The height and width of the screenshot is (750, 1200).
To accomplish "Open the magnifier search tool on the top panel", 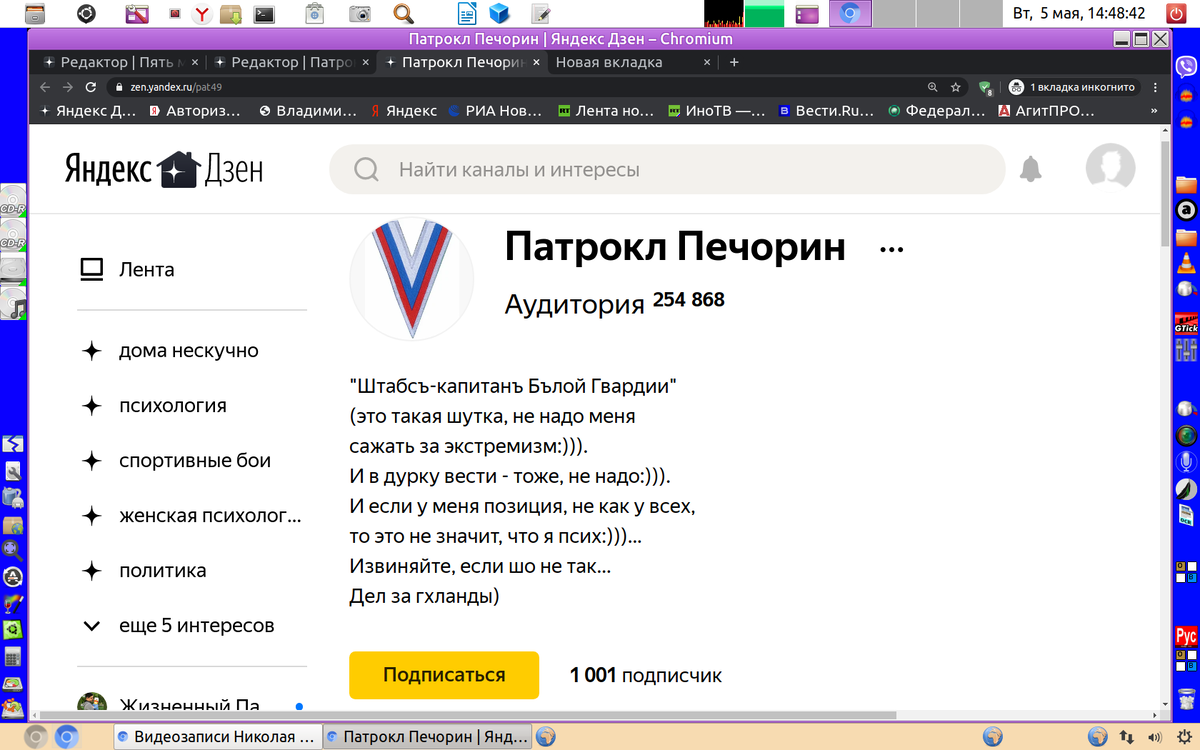I will click(x=401, y=15).
